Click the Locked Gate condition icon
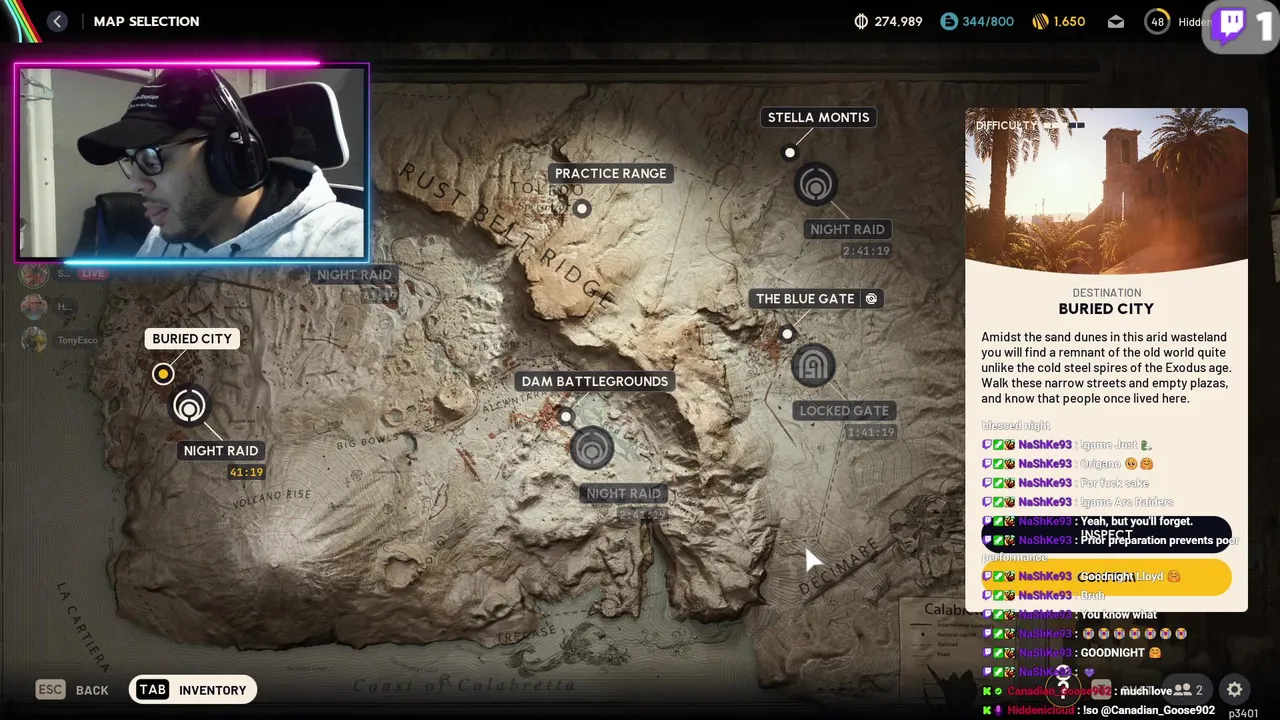Viewport: 1280px width, 720px height. tap(813, 366)
